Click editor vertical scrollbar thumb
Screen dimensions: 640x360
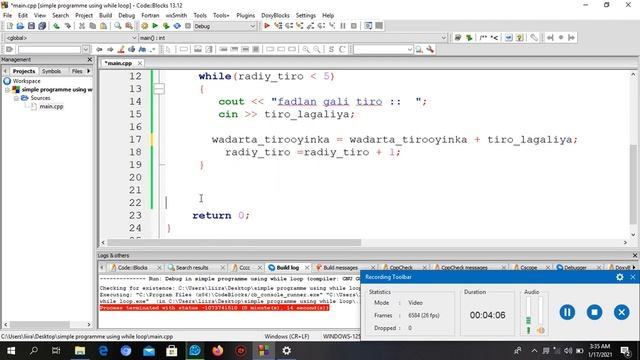point(633,184)
